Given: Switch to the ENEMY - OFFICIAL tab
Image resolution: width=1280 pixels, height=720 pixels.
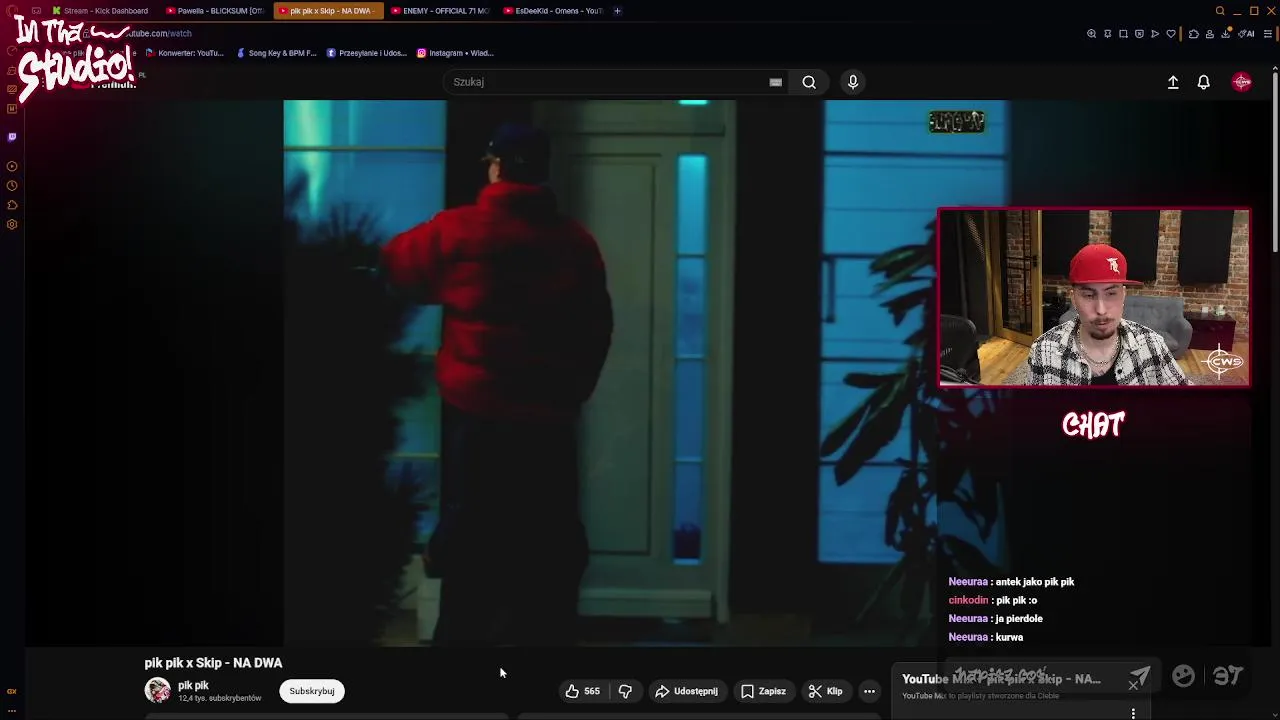Looking at the screenshot, I should coord(439,11).
